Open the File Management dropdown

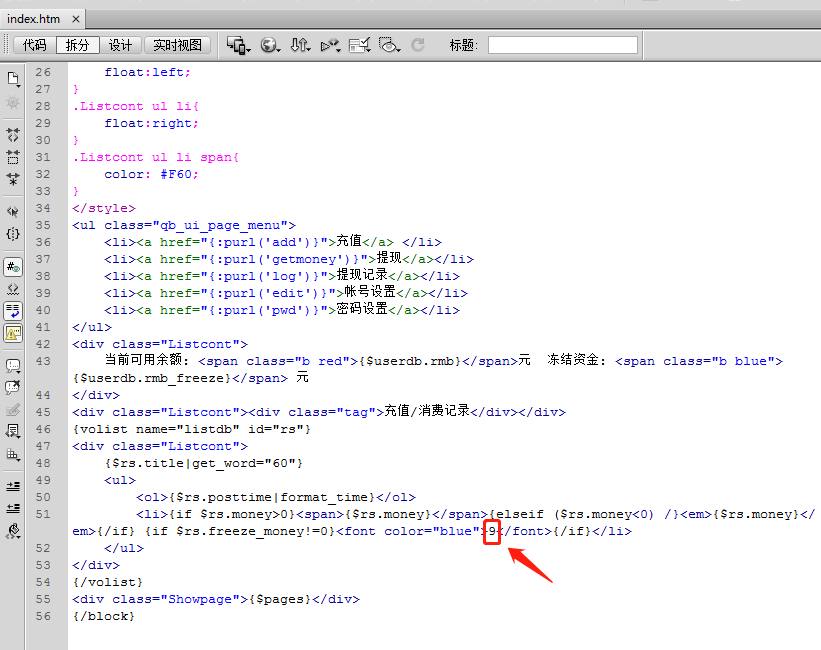click(300, 45)
